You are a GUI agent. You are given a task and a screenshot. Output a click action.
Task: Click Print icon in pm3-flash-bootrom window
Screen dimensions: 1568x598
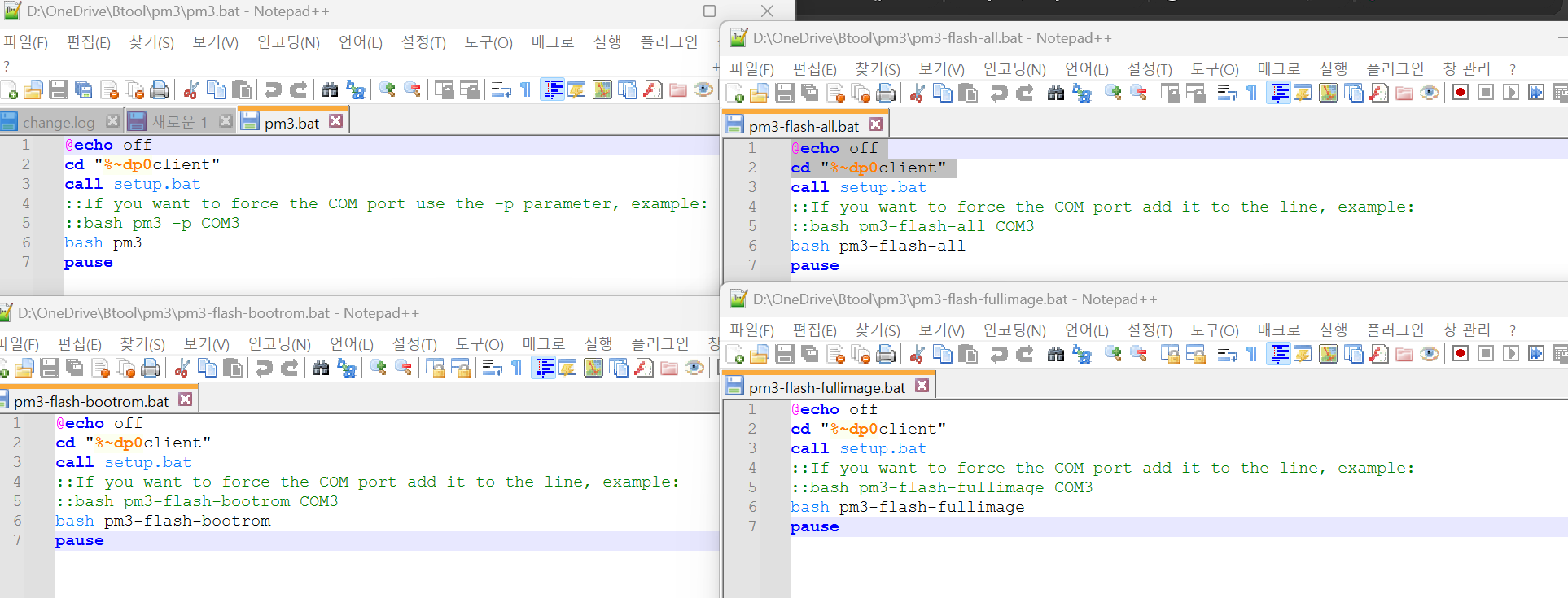(151, 368)
